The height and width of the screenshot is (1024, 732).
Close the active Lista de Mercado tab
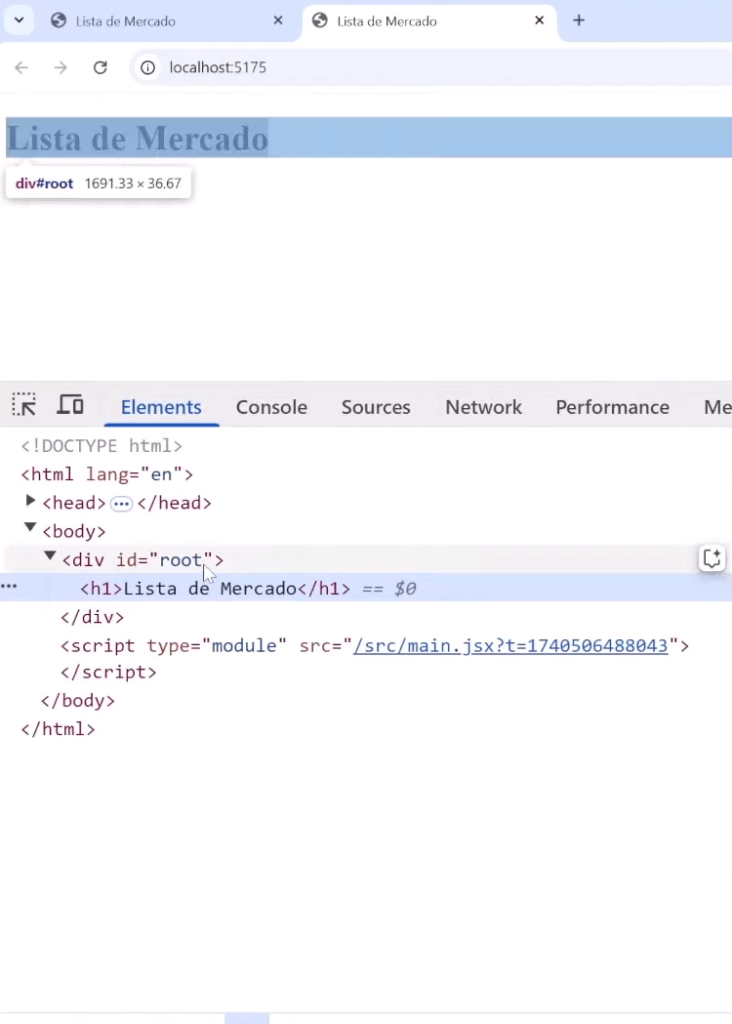[539, 20]
